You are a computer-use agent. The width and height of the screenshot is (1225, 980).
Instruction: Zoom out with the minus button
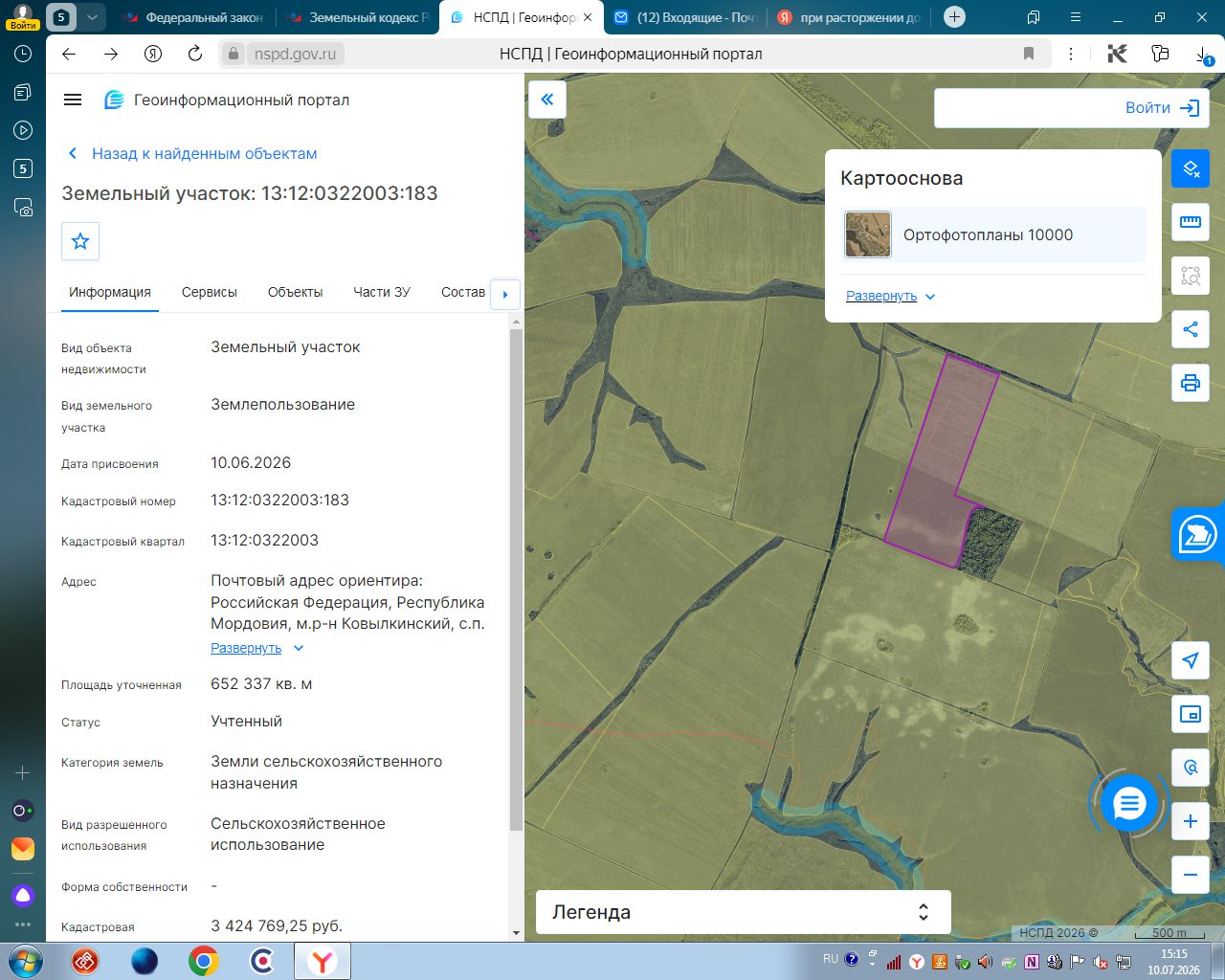point(1191,875)
